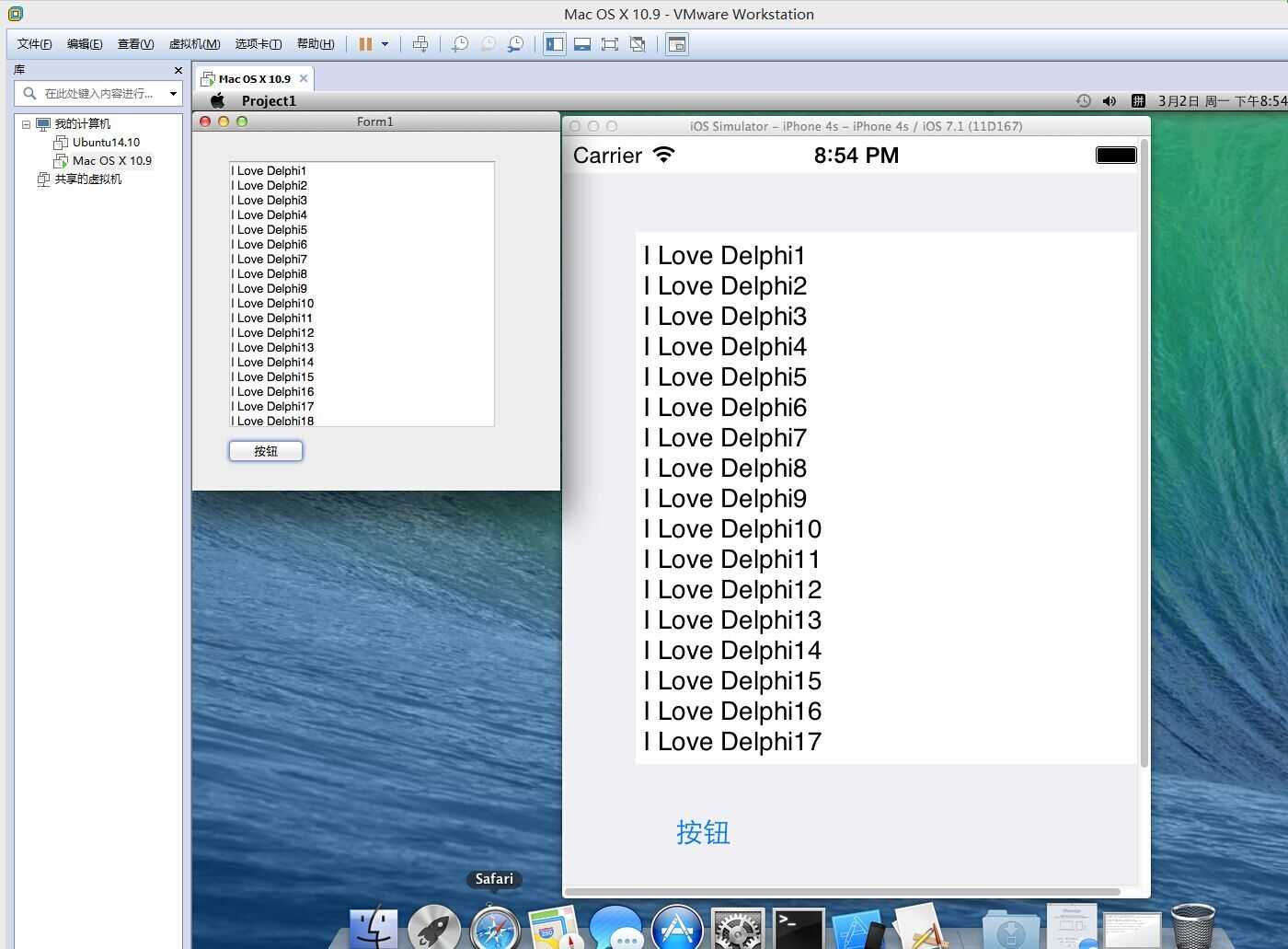Open the App Store from the Dock
The image size is (1288, 949).
pyautogui.click(x=677, y=928)
